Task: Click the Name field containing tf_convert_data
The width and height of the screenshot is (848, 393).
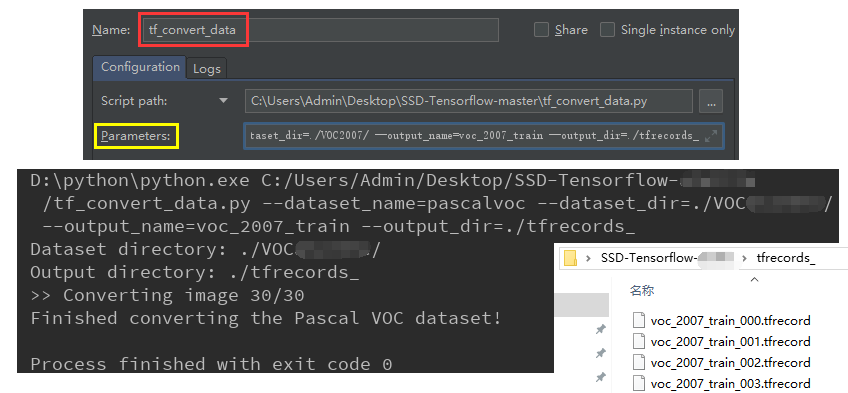Action: tap(320, 30)
